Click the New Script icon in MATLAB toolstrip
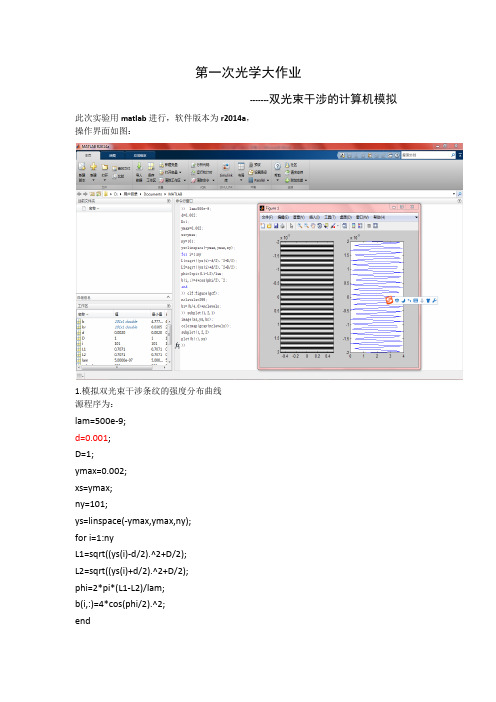The height and width of the screenshot is (702, 496). pos(81,167)
